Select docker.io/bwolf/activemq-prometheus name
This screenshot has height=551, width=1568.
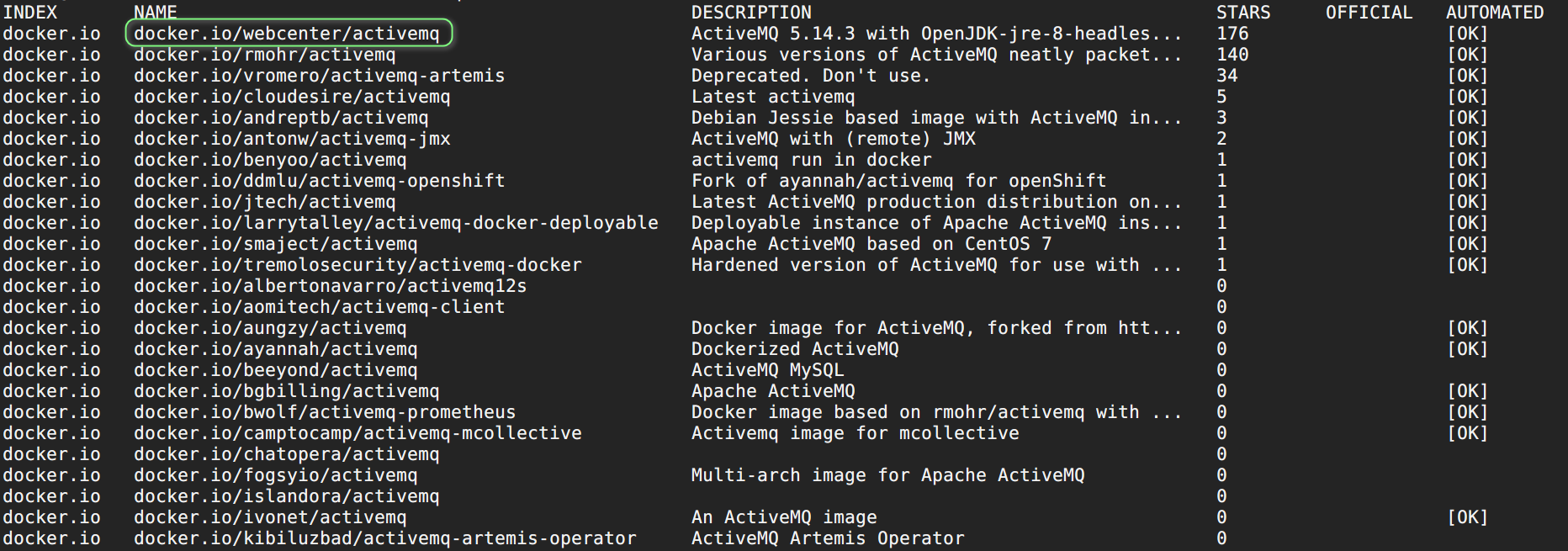(325, 412)
